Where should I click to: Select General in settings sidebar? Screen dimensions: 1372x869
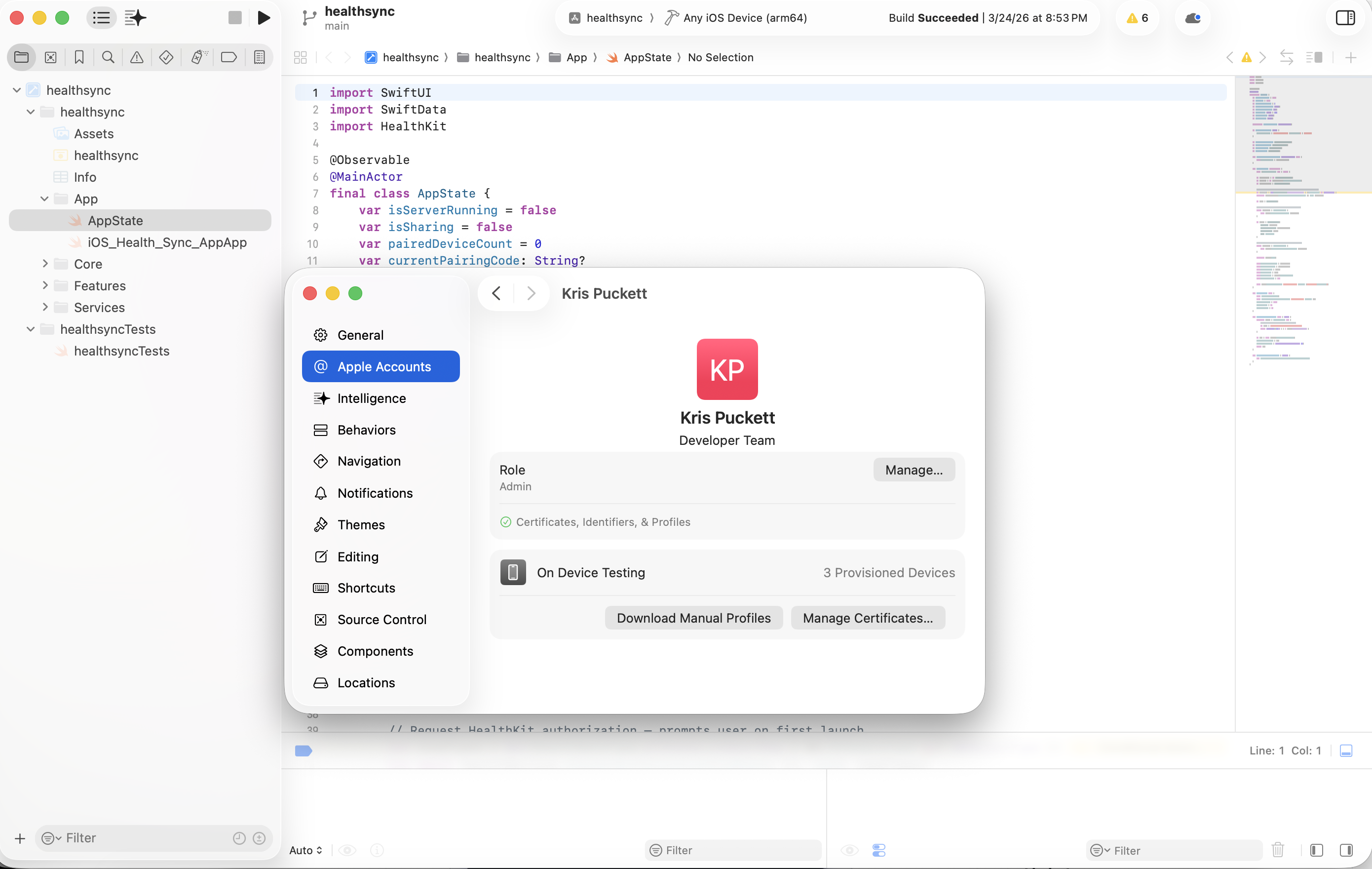click(381, 335)
